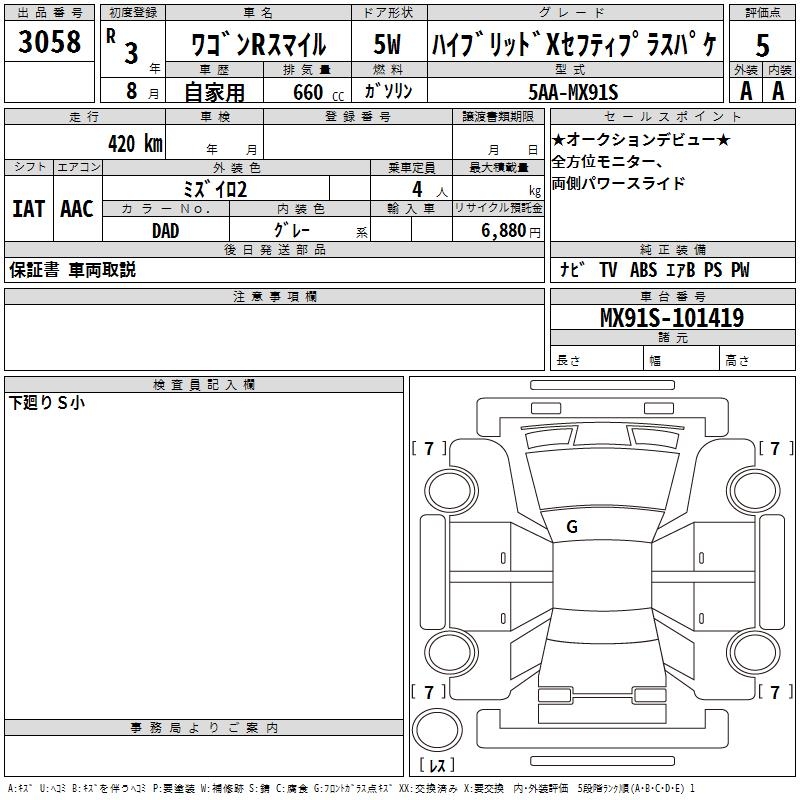
Task: Select the 初度登録 header
Action: pyautogui.click(x=133, y=13)
